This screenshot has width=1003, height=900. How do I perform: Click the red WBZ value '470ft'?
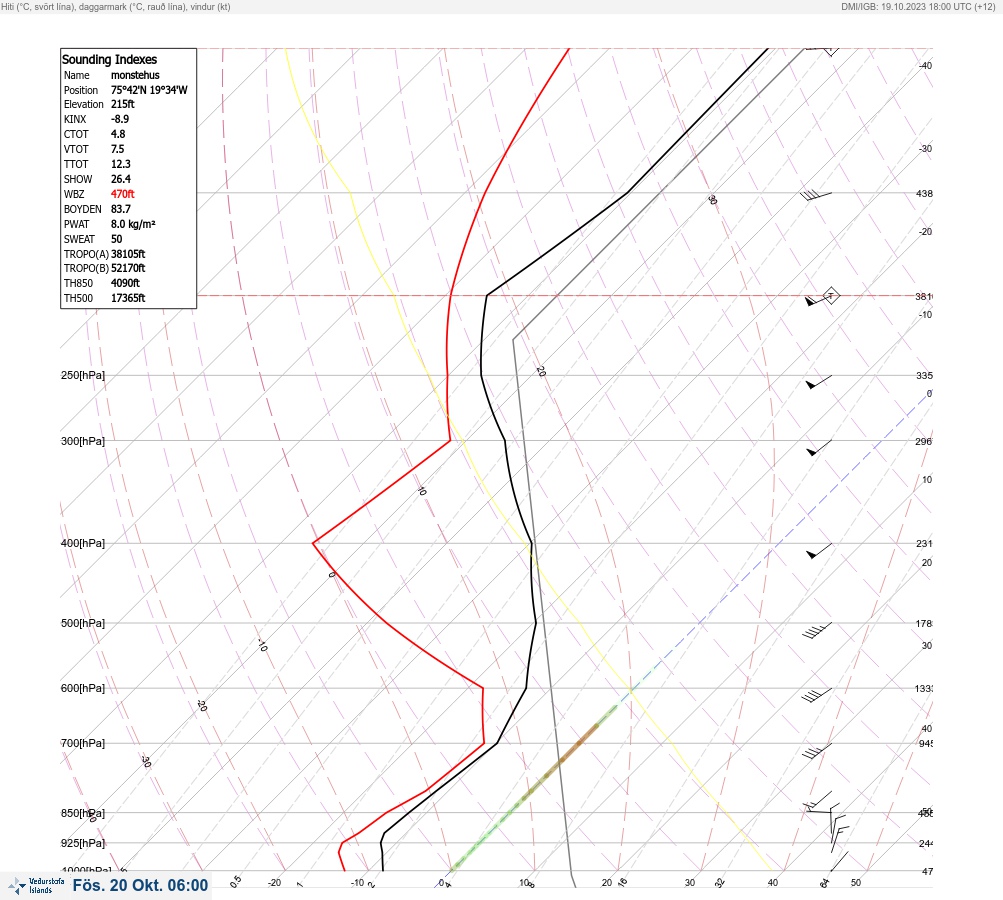point(123,193)
